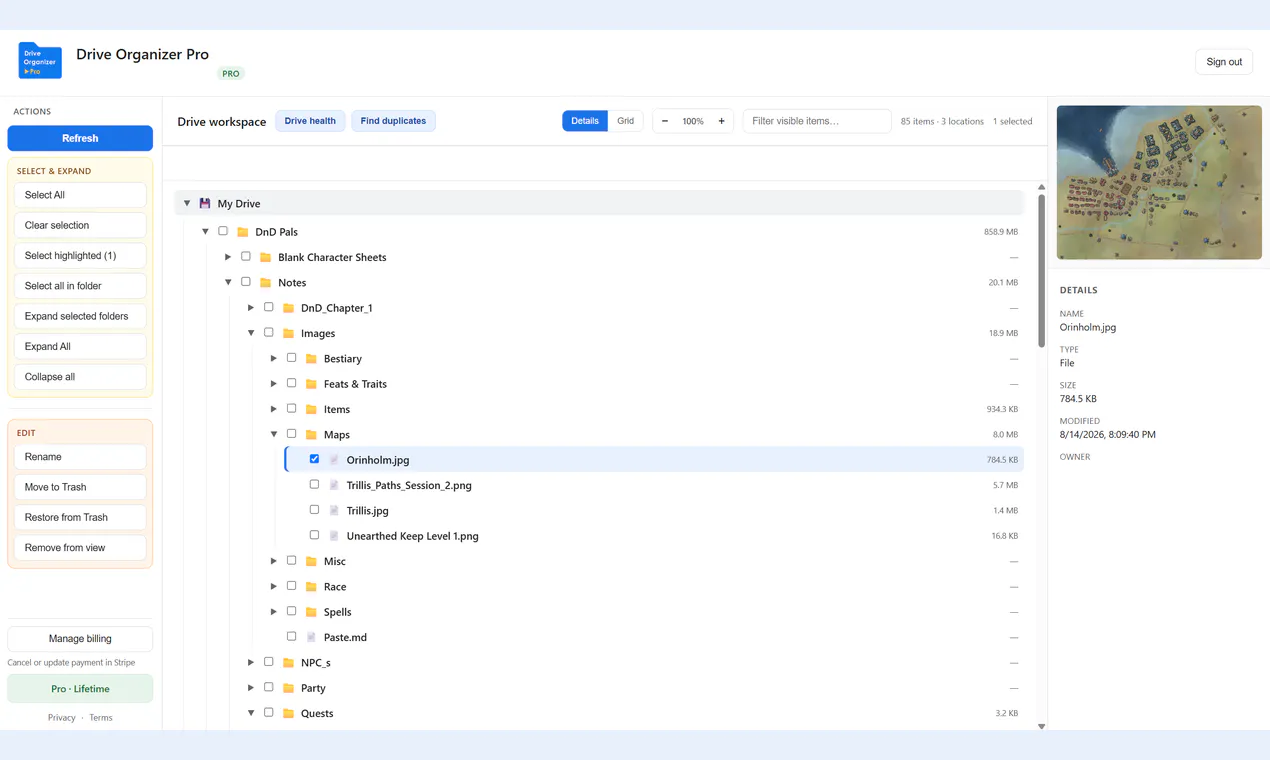This screenshot has height=760, width=1270.
Task: Click the Bestiary folder icon
Action: 311,359
